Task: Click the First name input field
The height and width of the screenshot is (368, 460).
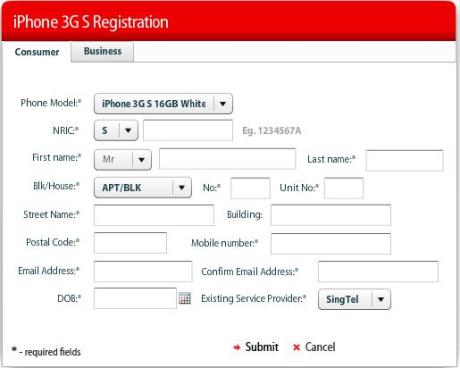Action: [x=227, y=159]
